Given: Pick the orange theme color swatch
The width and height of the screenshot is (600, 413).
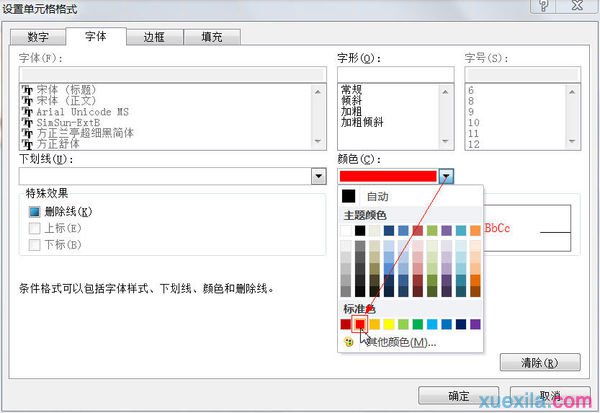Looking at the screenshot, I should pyautogui.click(x=475, y=230).
